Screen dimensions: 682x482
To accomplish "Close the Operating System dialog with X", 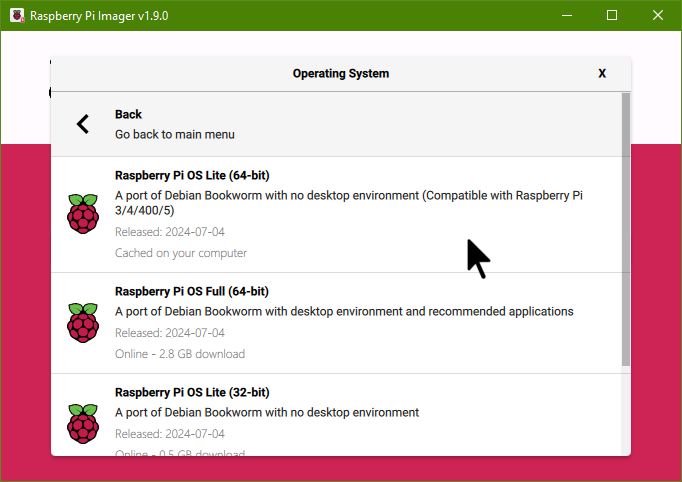I will [x=602, y=73].
